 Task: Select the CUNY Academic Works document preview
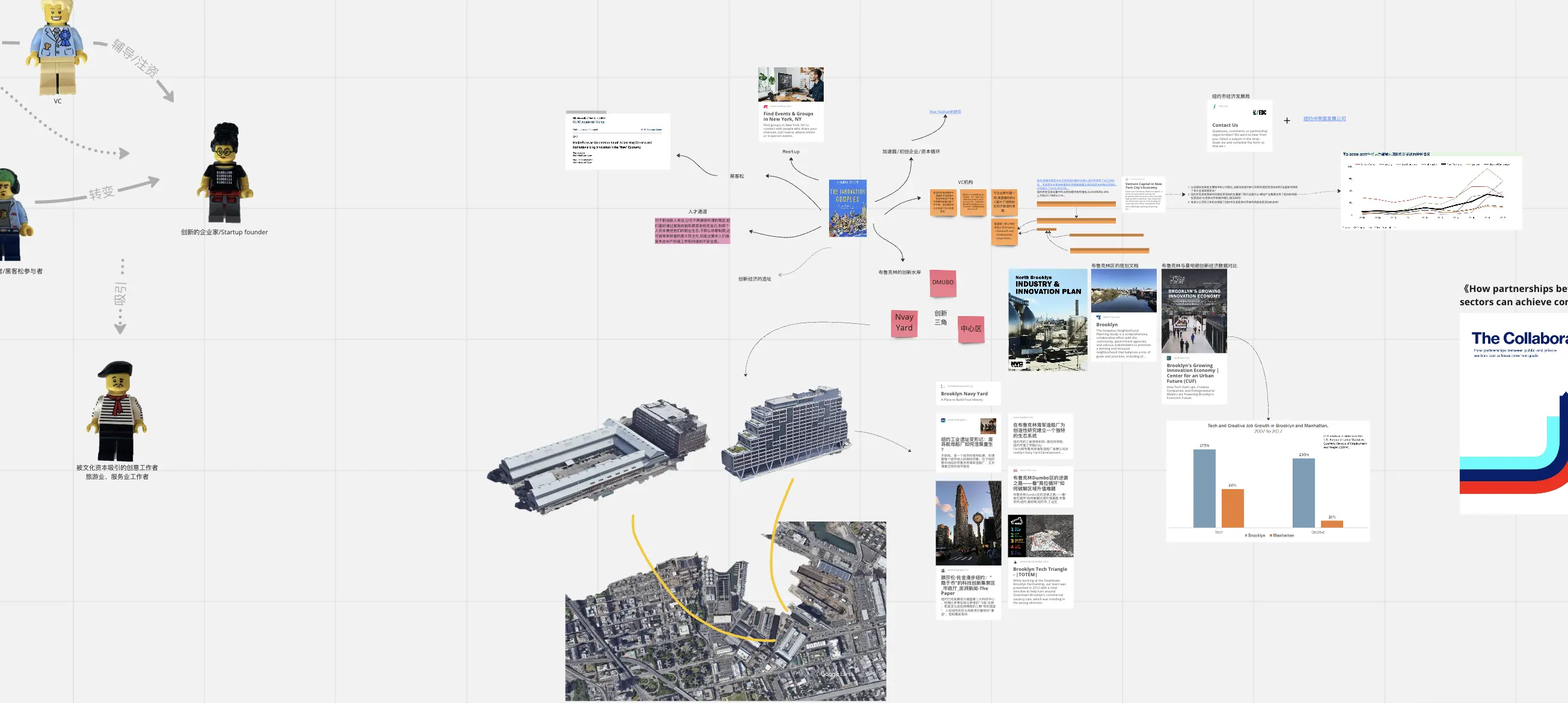tap(617, 141)
